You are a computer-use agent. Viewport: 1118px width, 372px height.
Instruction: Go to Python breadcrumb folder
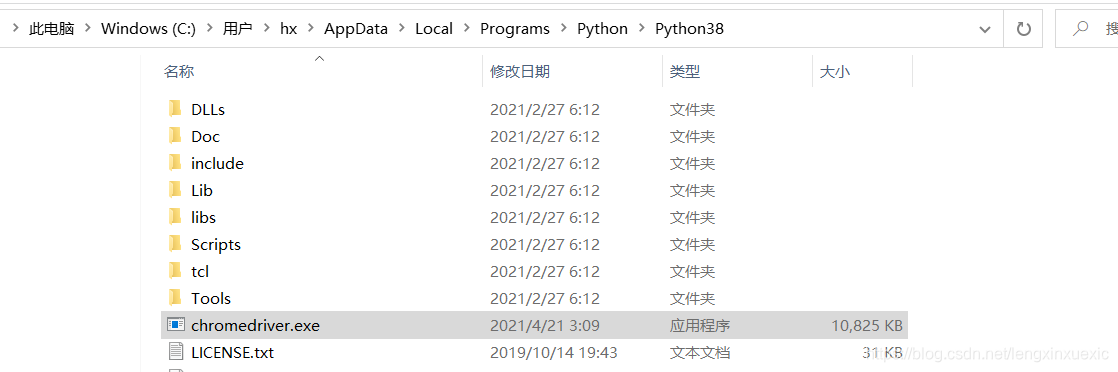tap(602, 29)
